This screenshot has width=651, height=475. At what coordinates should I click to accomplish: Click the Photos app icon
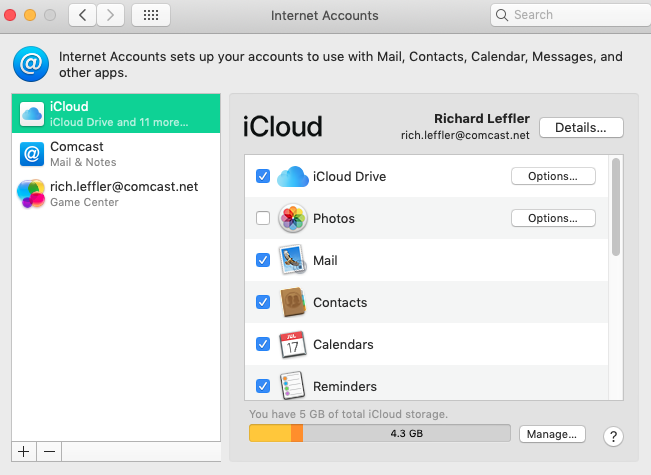tap(292, 219)
